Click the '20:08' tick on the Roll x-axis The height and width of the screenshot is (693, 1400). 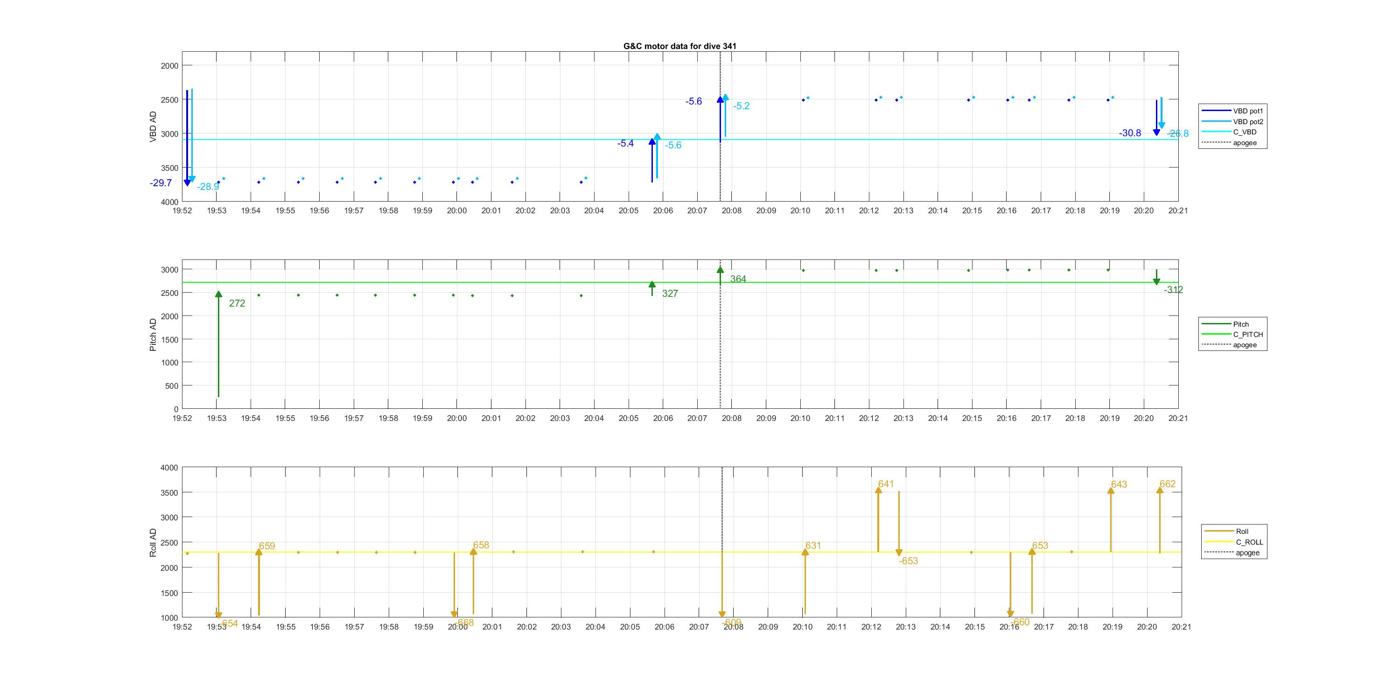tap(733, 627)
